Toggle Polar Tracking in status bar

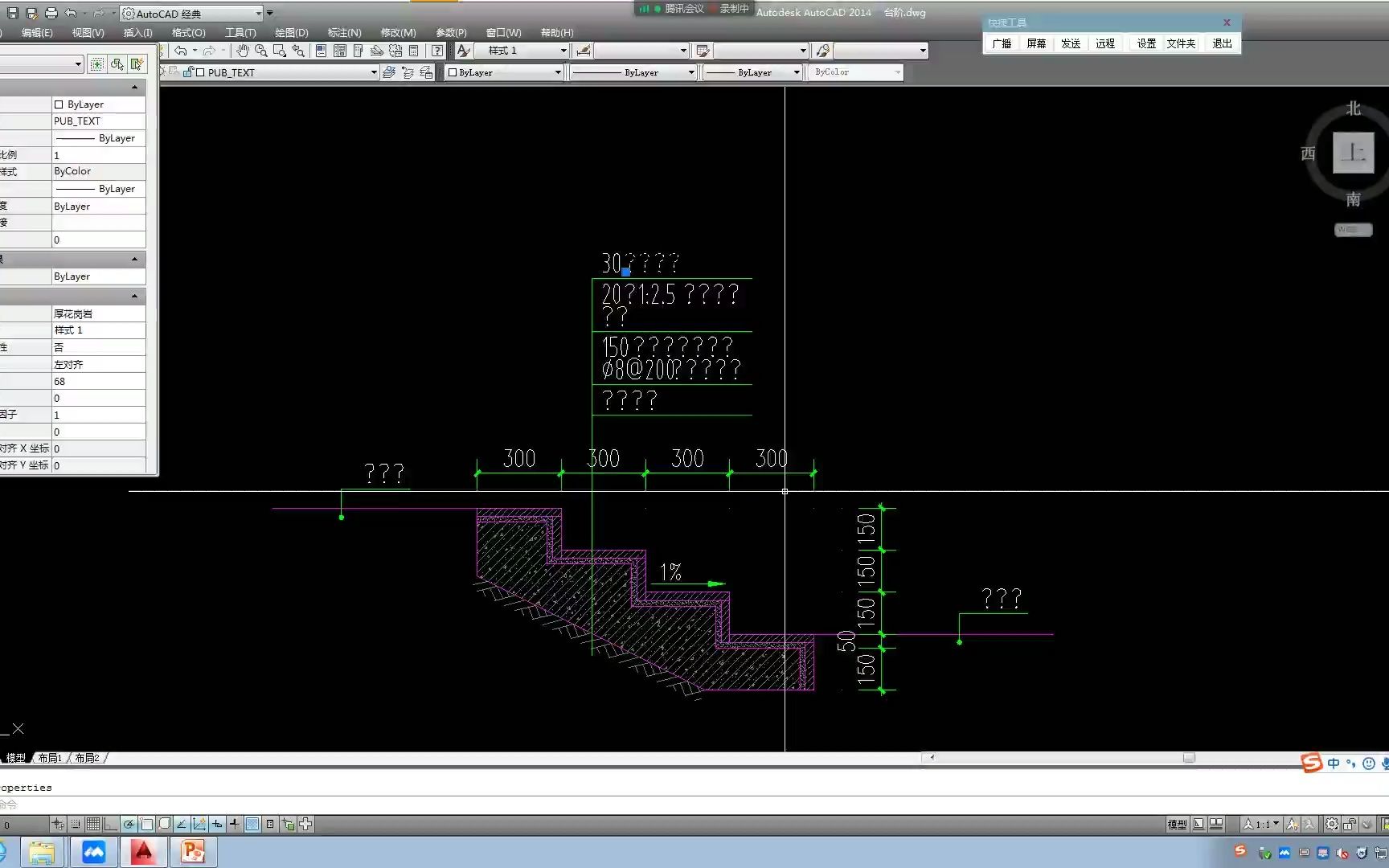tap(129, 824)
